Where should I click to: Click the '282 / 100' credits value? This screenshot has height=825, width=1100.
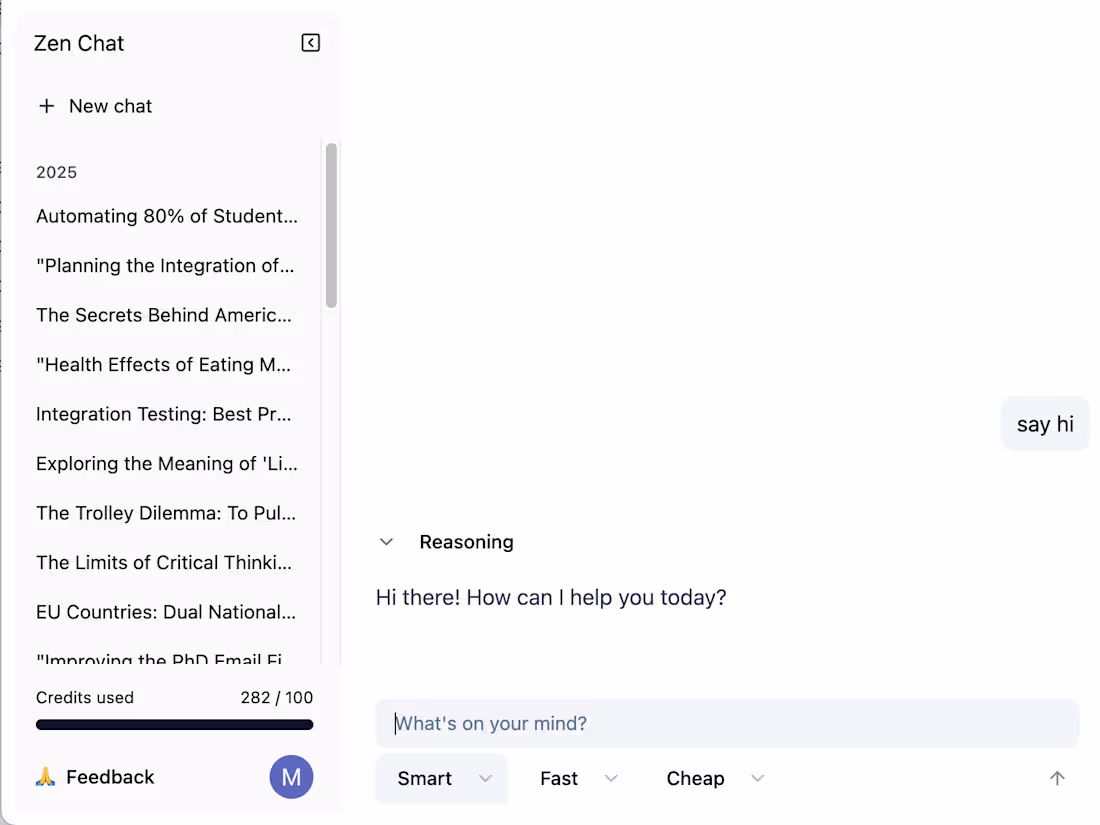click(276, 697)
